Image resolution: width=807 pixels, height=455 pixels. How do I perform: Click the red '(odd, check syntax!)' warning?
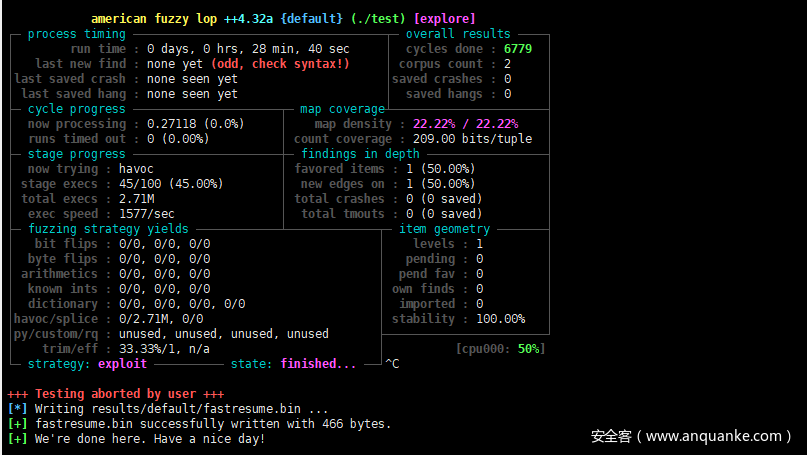click(x=280, y=64)
